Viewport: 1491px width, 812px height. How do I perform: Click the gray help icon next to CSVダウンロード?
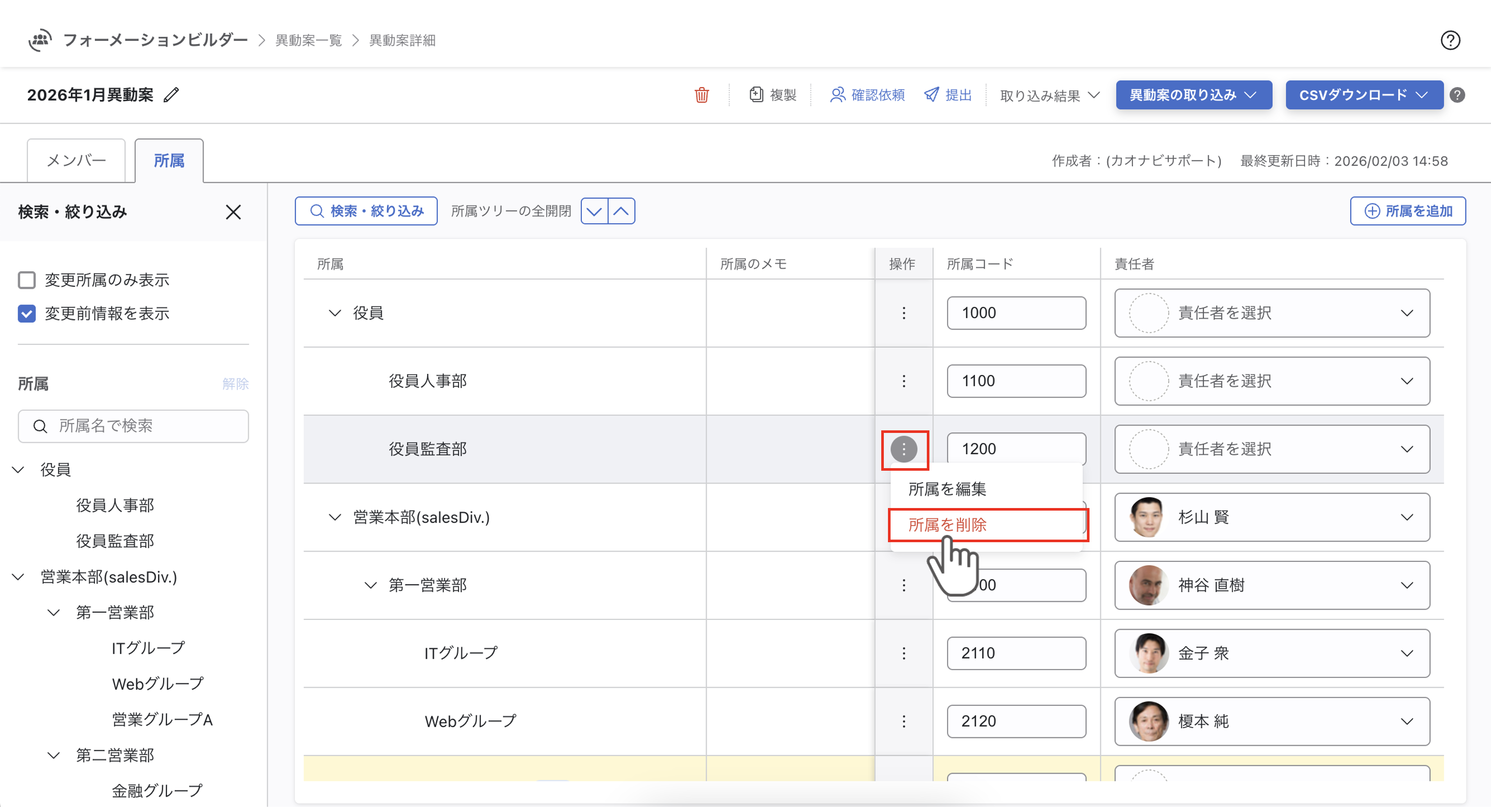tap(1457, 95)
